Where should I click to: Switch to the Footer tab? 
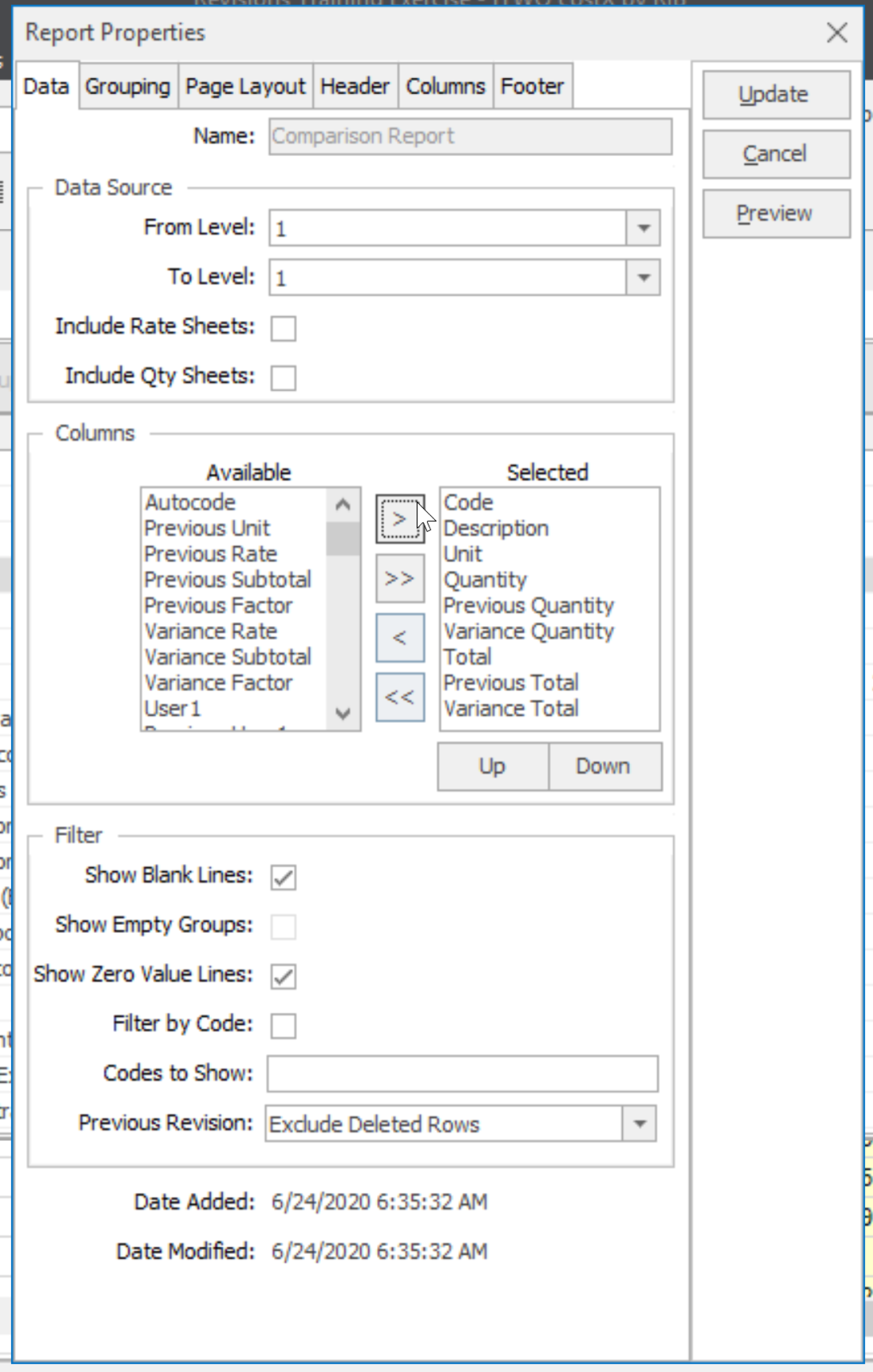533,86
